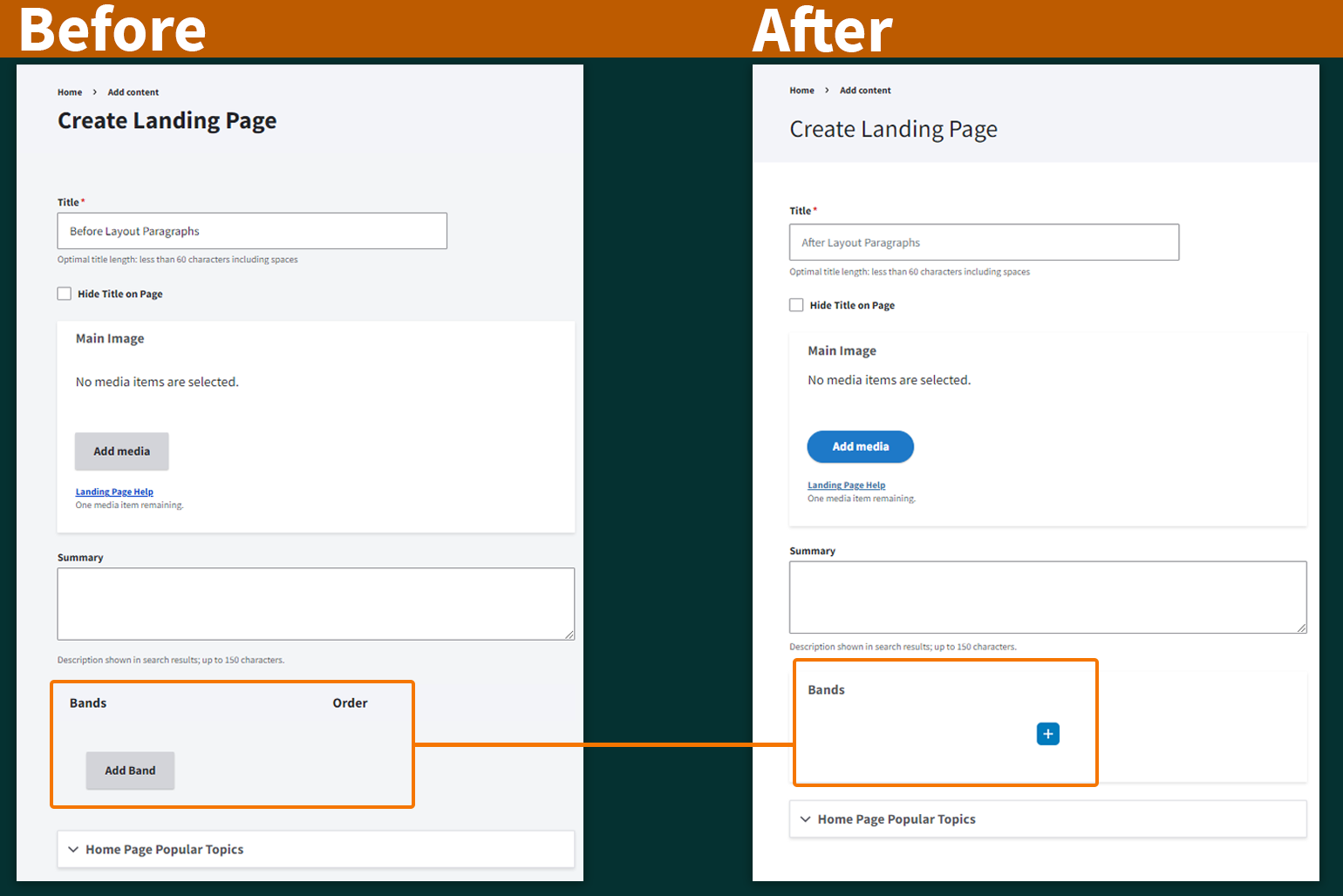The width and height of the screenshot is (1343, 896).
Task: Click the Order column header
Action: (x=350, y=703)
